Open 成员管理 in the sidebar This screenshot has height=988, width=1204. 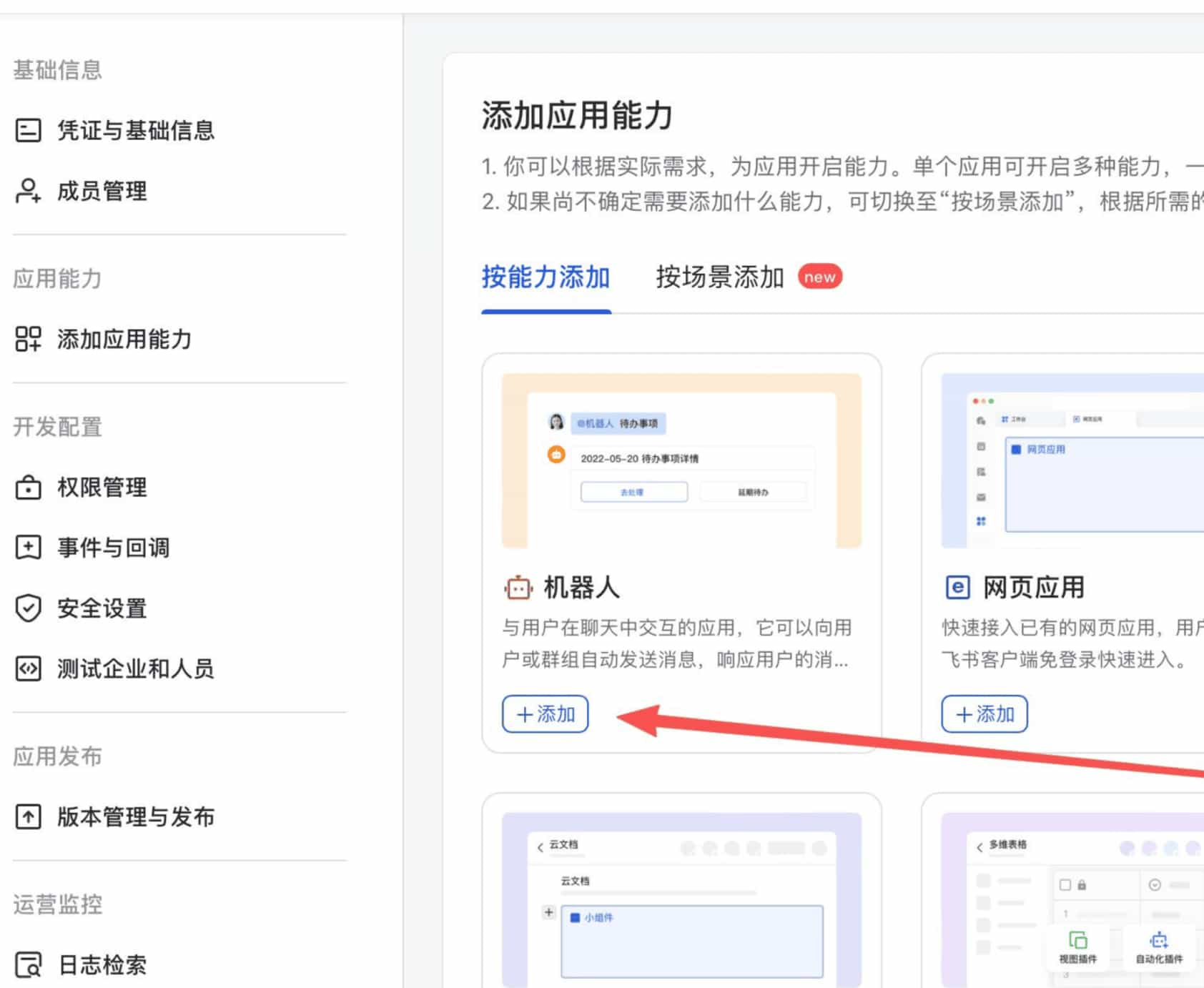102,191
